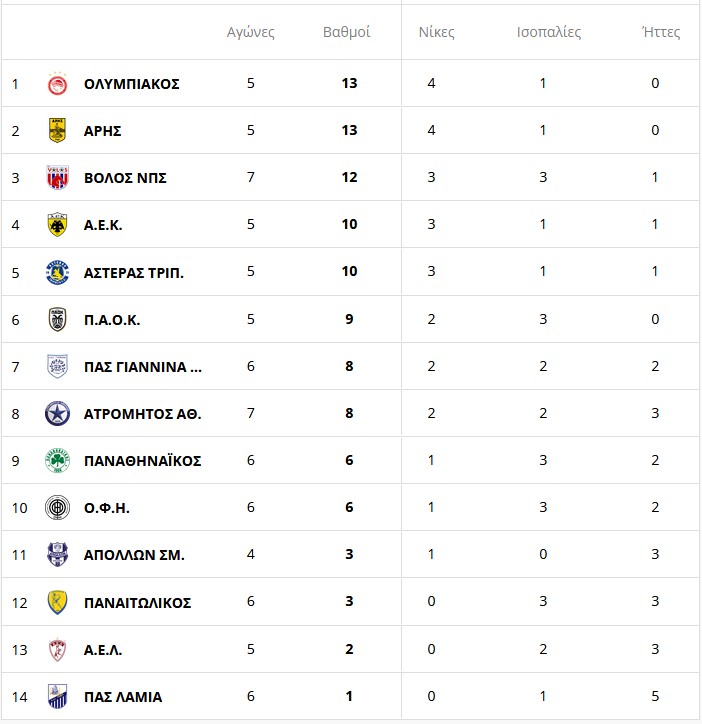
Task: Click the Asteras Tripolis round badge
Action: click(x=57, y=272)
